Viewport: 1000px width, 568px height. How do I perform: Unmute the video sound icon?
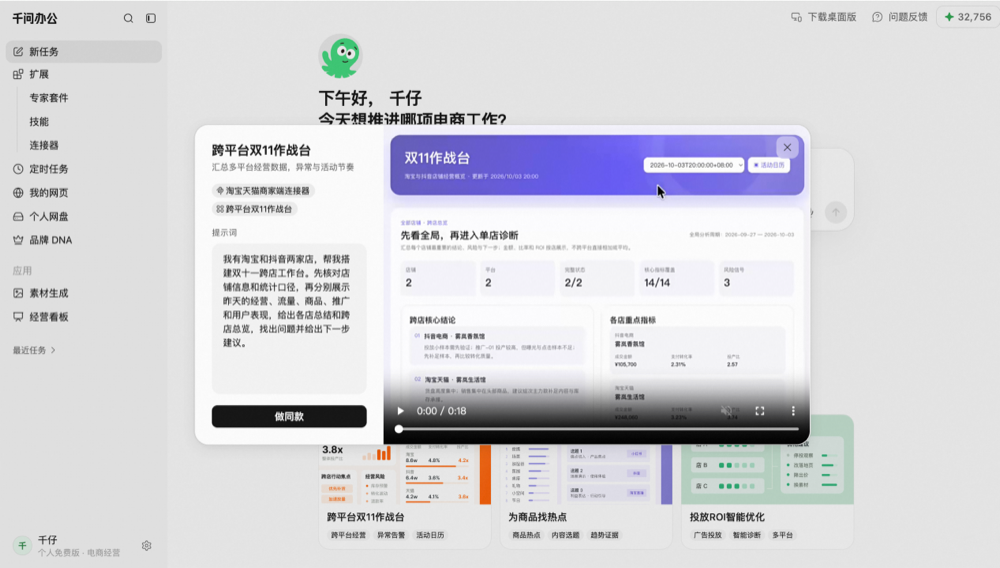click(726, 411)
